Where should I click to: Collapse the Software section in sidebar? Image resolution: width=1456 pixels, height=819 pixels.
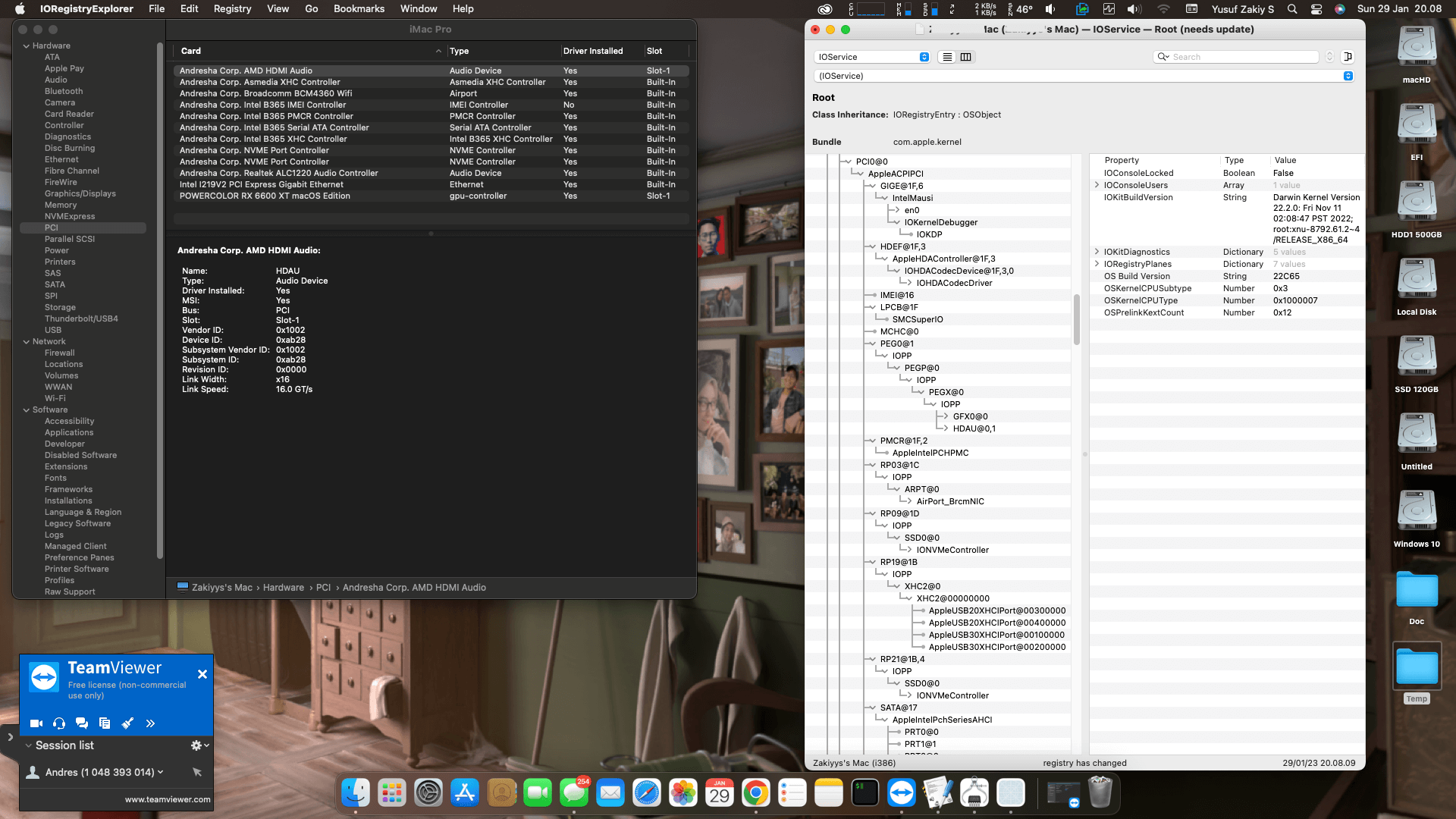point(27,410)
